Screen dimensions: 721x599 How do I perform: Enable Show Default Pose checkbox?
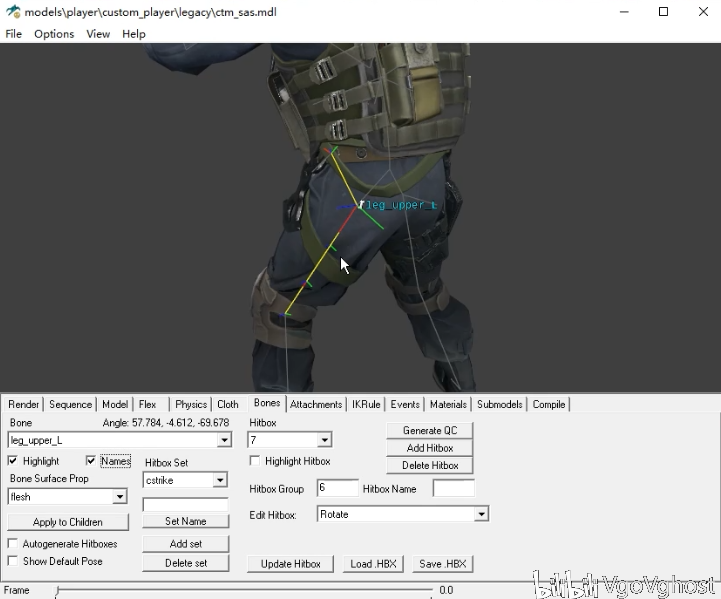pyautogui.click(x=13, y=561)
